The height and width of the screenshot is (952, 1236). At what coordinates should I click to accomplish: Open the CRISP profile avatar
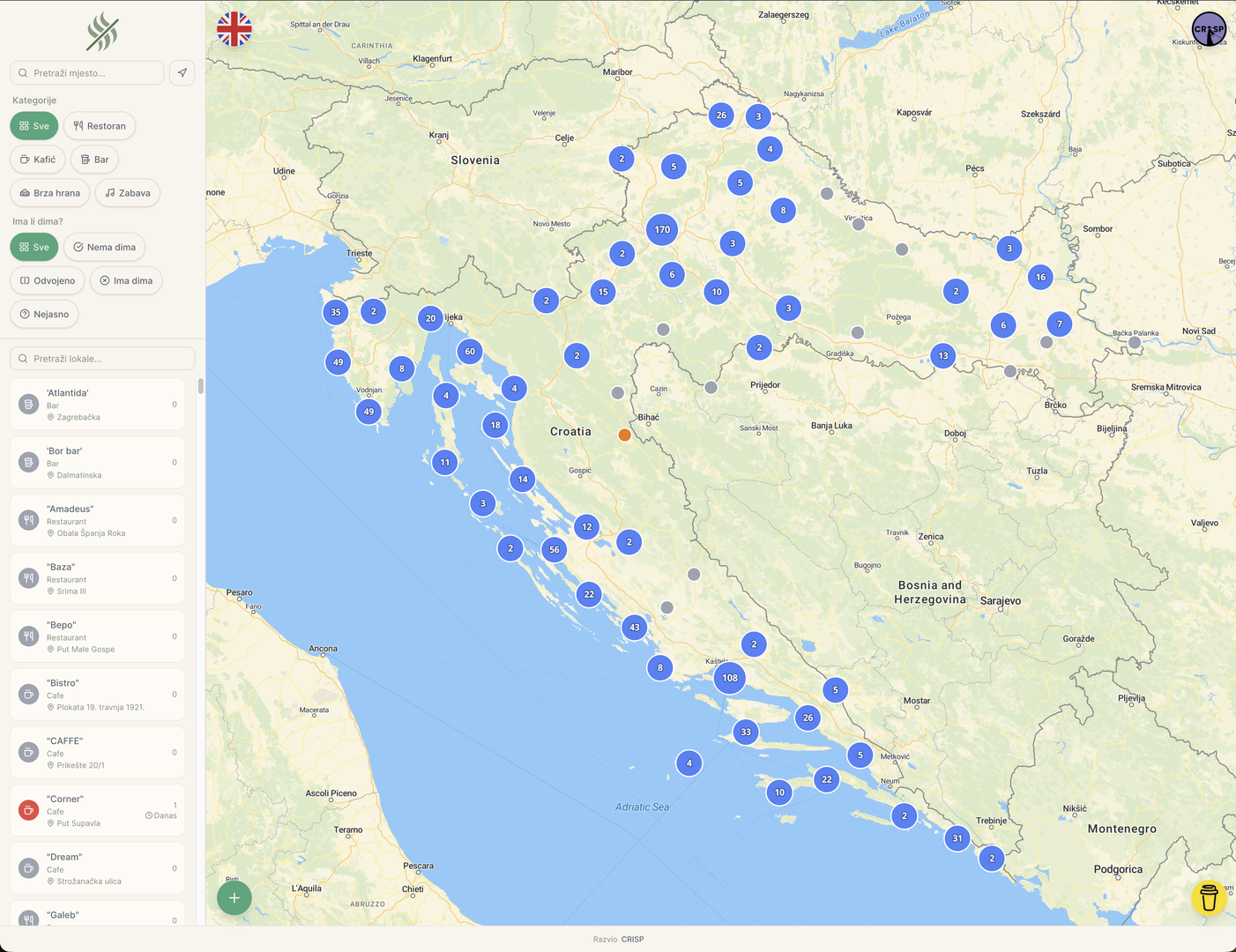(1209, 29)
